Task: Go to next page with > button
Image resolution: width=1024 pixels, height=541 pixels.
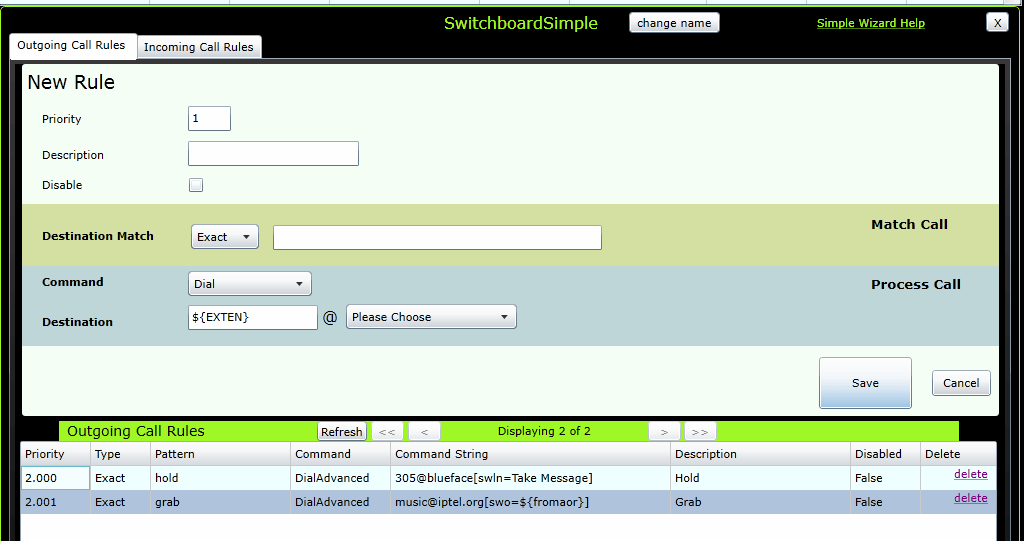Action: [x=664, y=431]
